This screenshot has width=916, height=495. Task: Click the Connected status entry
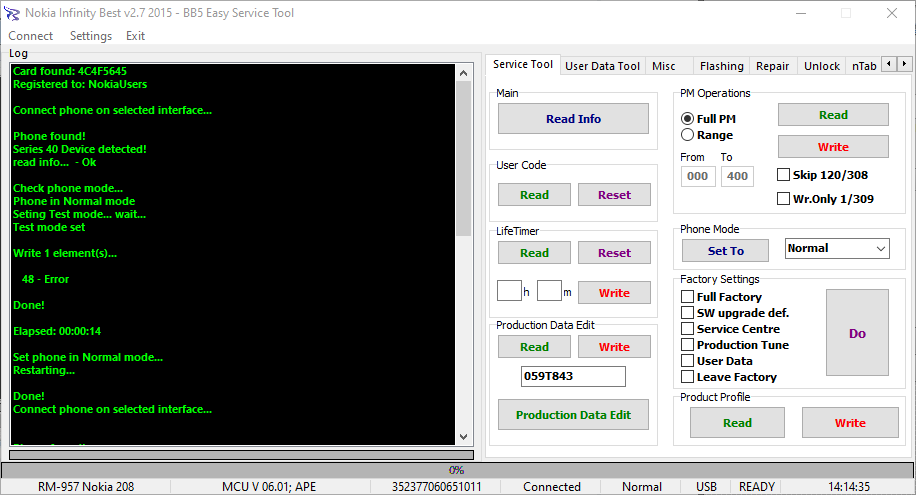551,487
